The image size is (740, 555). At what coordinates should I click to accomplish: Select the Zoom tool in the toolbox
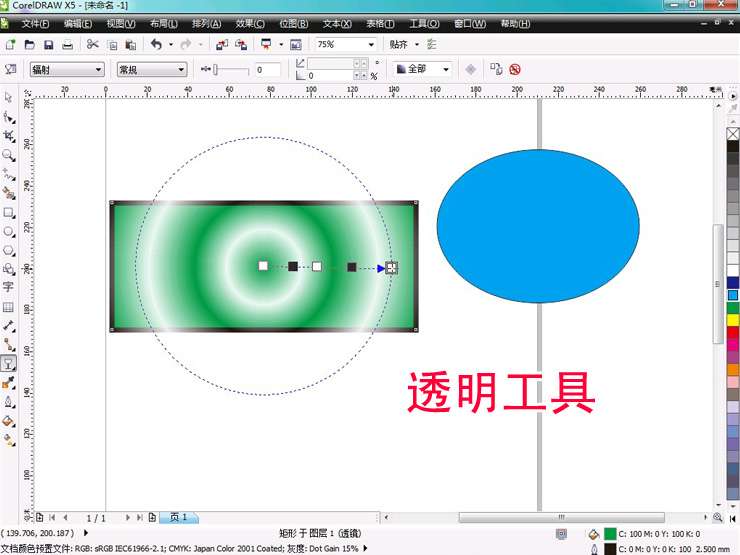tap(9, 155)
